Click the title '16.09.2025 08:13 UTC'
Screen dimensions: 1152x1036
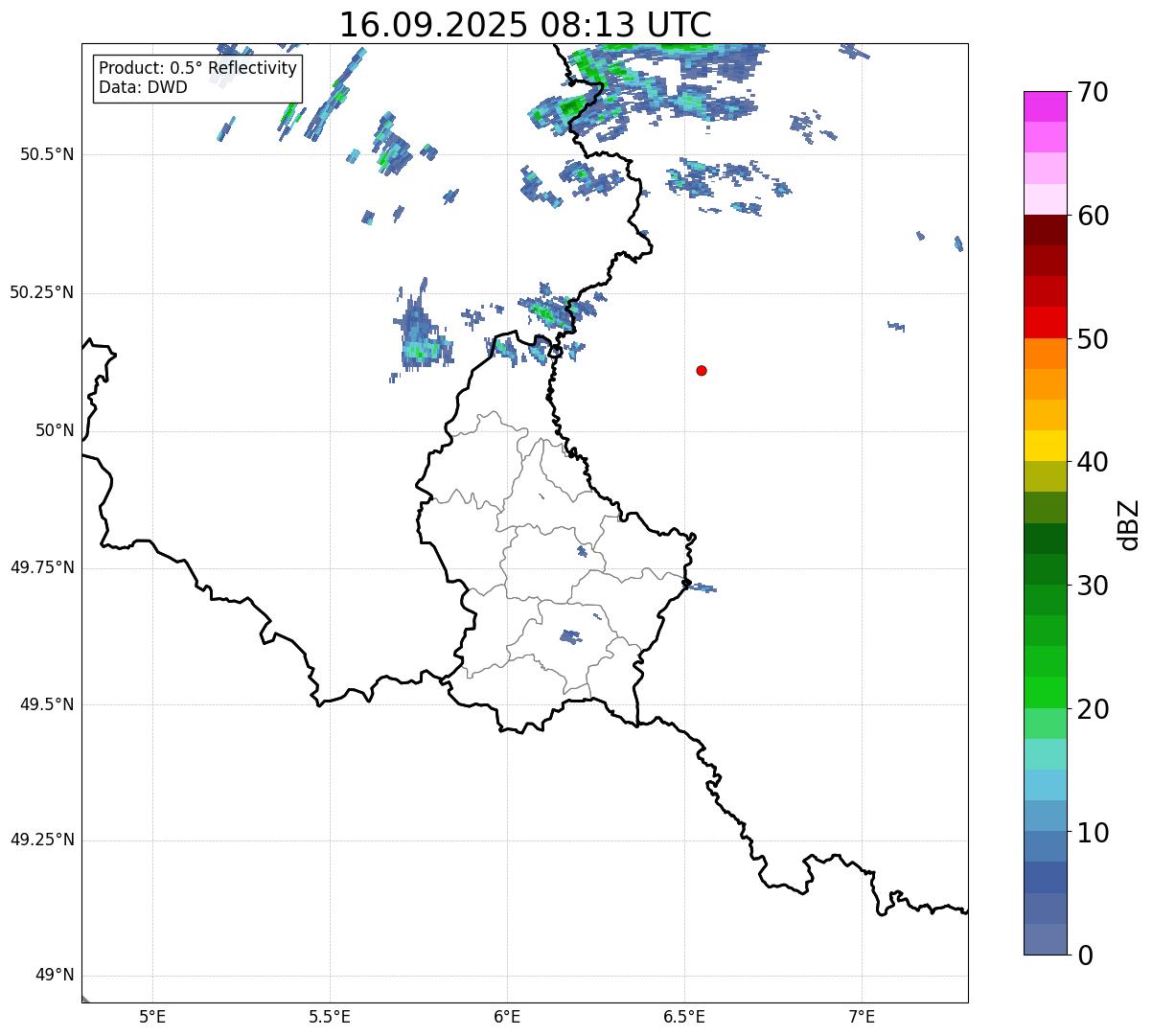click(525, 24)
